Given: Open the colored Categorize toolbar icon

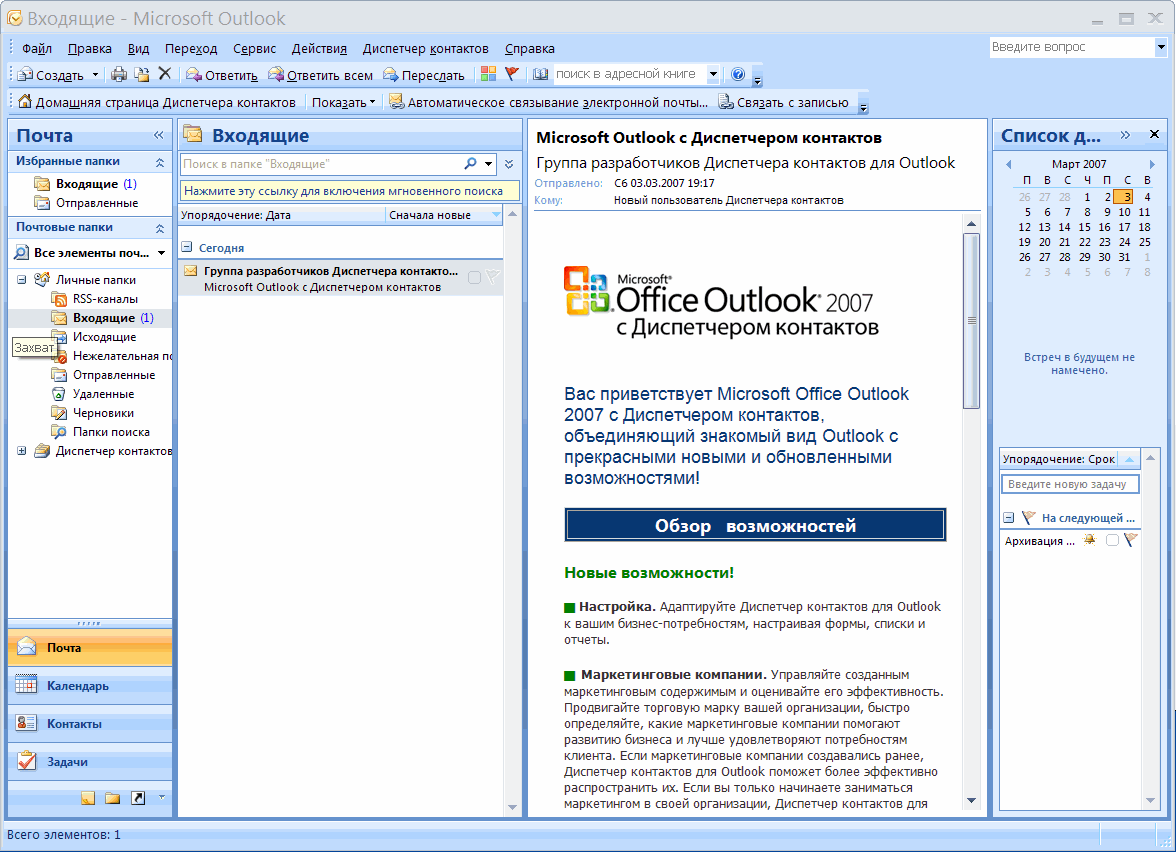Looking at the screenshot, I should 488,74.
